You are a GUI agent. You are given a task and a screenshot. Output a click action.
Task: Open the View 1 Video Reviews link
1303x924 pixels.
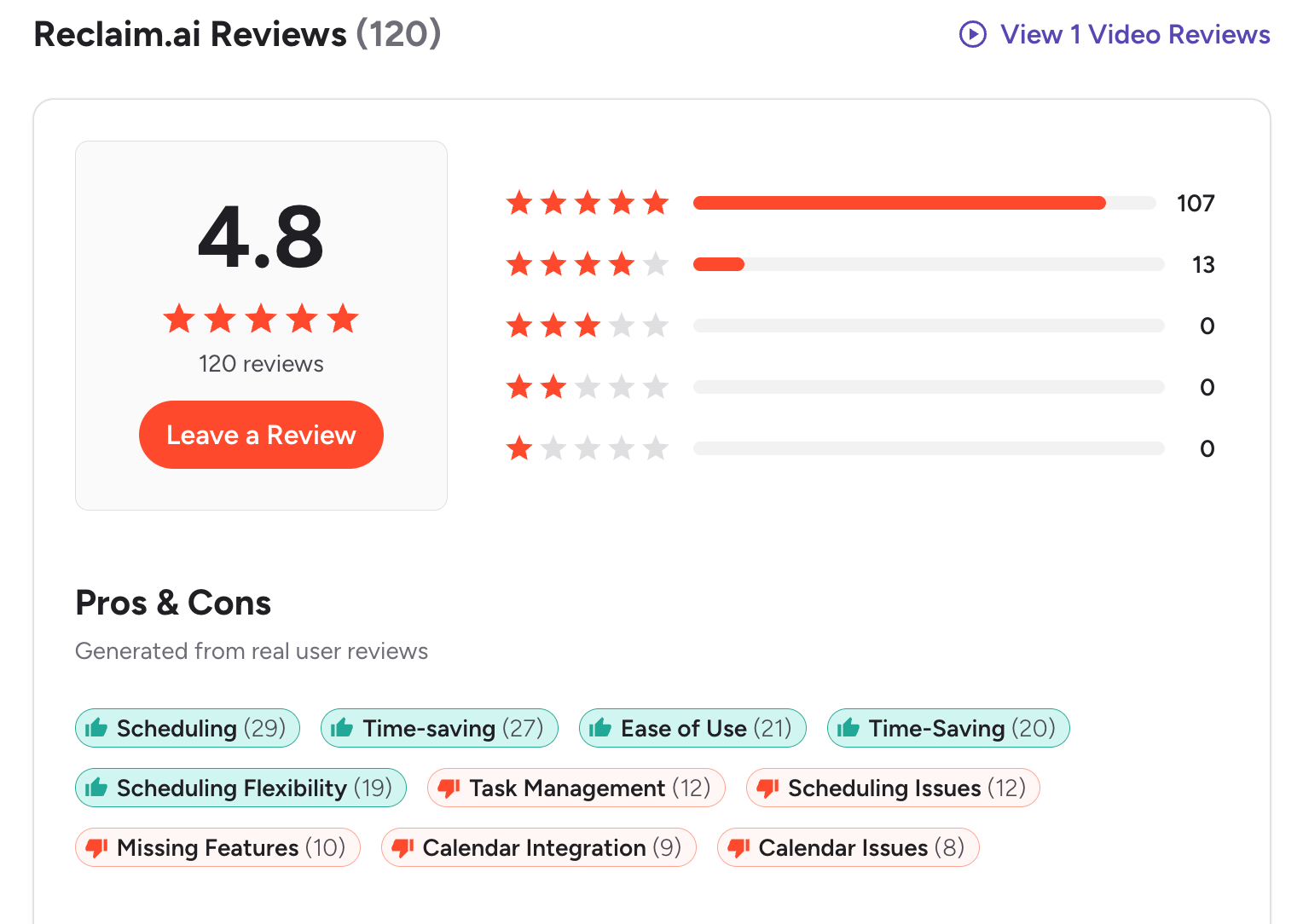pos(1134,35)
